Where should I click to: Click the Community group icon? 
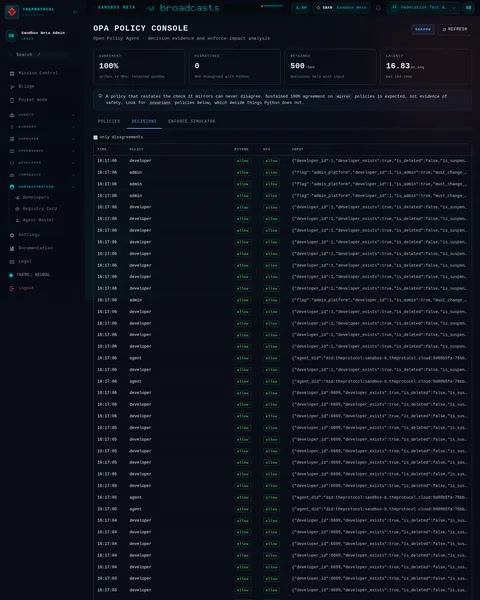pyautogui.click(x=12, y=175)
